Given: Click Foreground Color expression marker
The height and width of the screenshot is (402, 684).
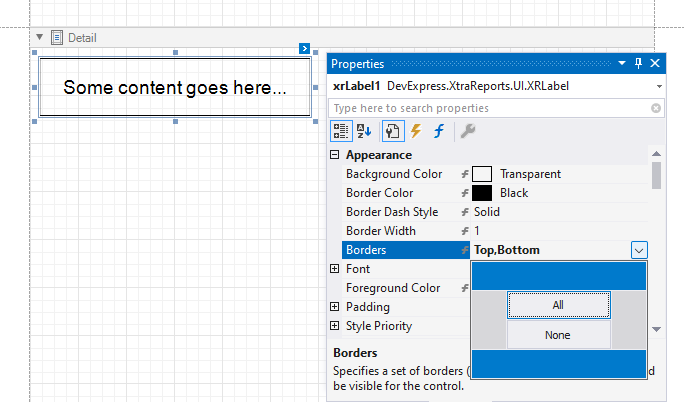Looking at the screenshot, I should pos(465,288).
